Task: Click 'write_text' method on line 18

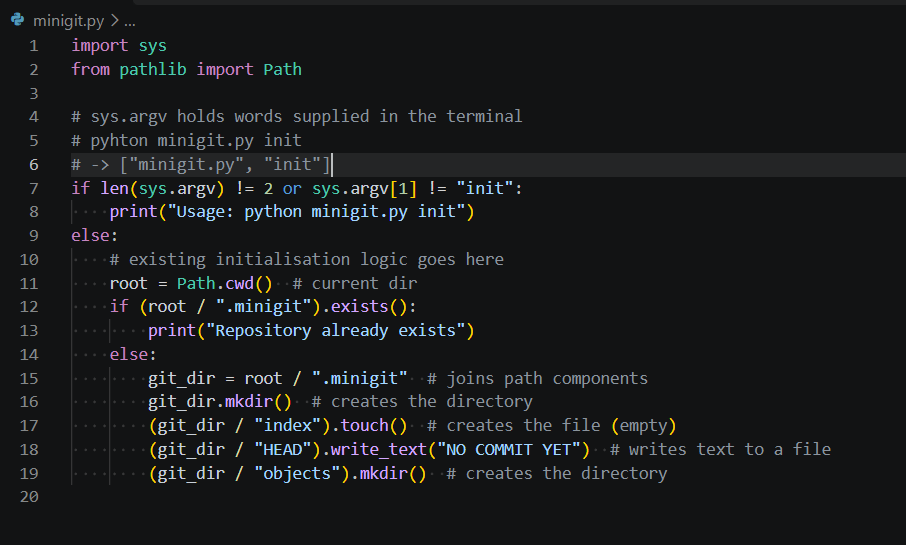Action: (378, 450)
